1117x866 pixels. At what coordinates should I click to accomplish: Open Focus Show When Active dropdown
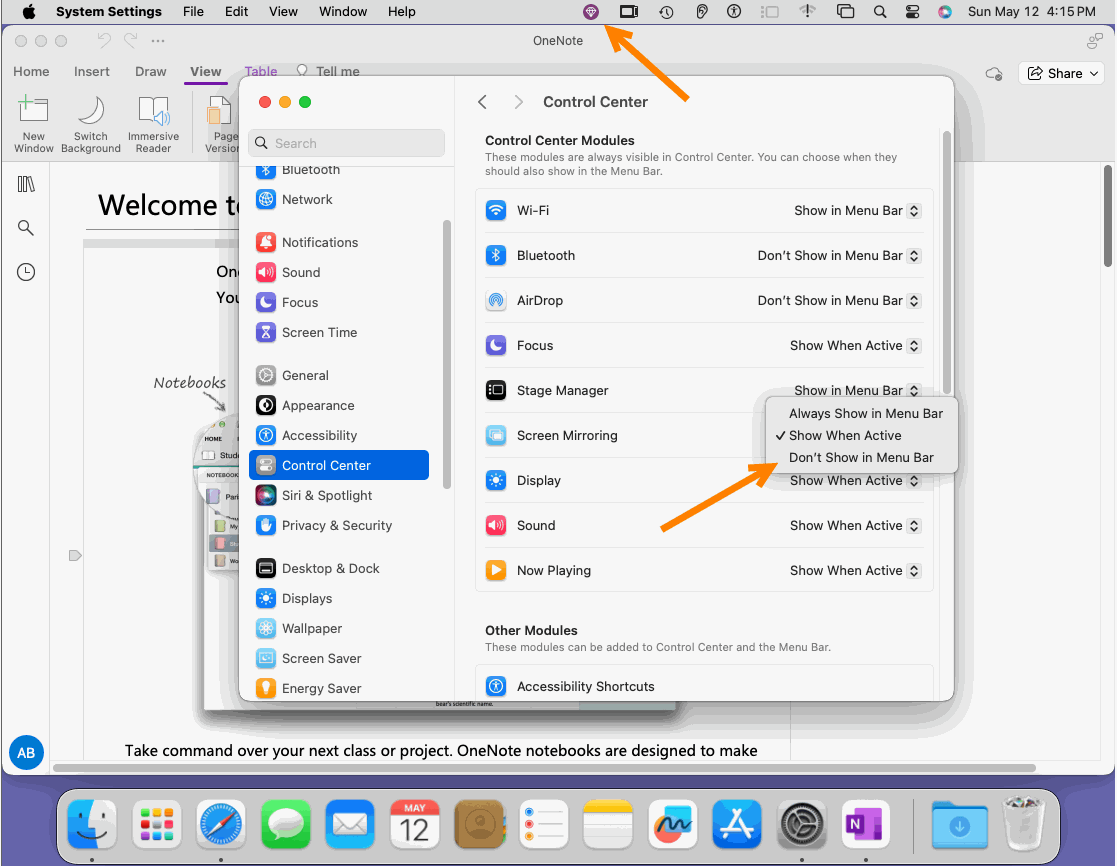[x=856, y=345]
